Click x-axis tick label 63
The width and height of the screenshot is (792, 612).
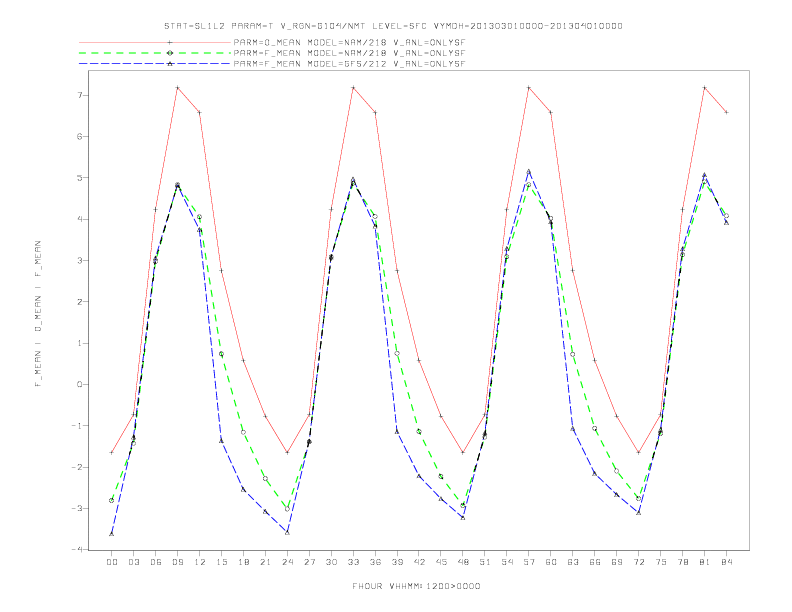point(573,562)
